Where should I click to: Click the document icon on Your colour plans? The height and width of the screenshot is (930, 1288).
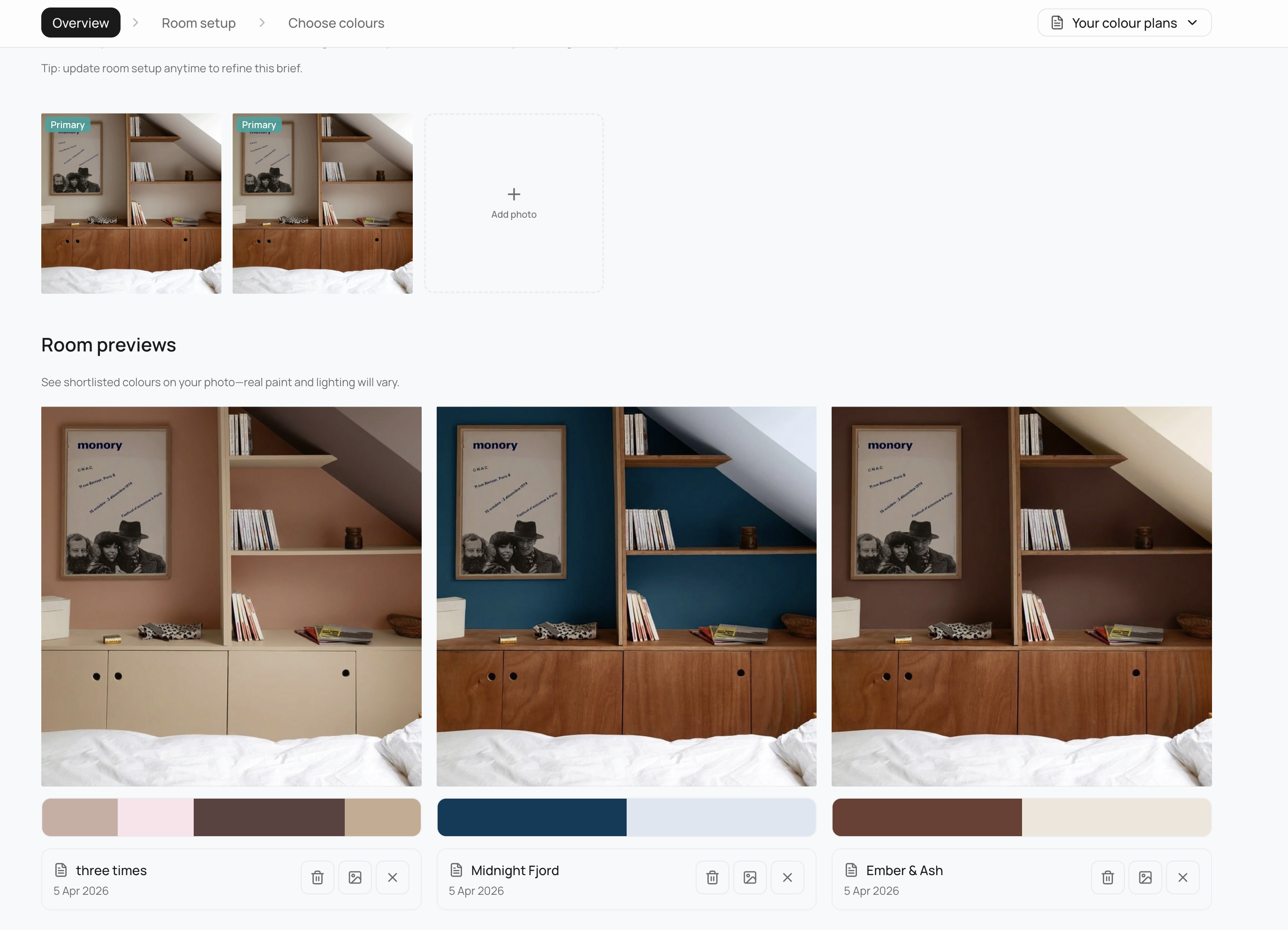click(1056, 22)
